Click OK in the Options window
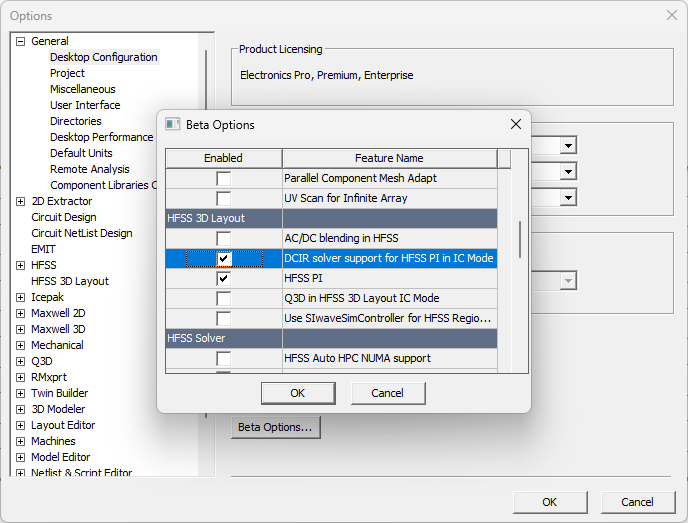688x523 pixels. pos(550,502)
